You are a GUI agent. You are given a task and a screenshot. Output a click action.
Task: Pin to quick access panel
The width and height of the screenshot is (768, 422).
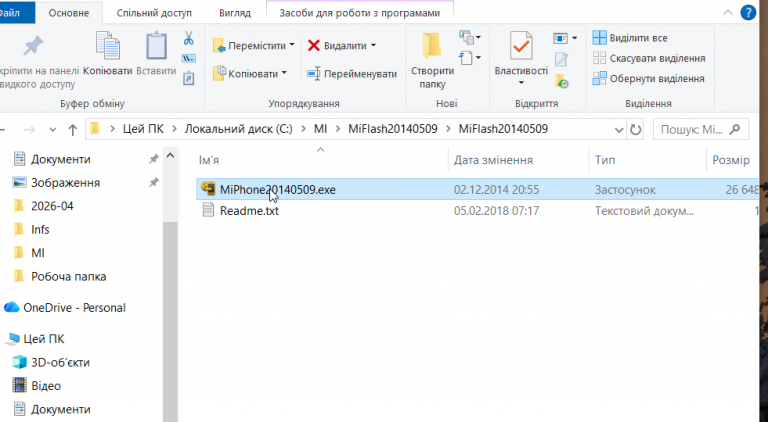coord(37,62)
